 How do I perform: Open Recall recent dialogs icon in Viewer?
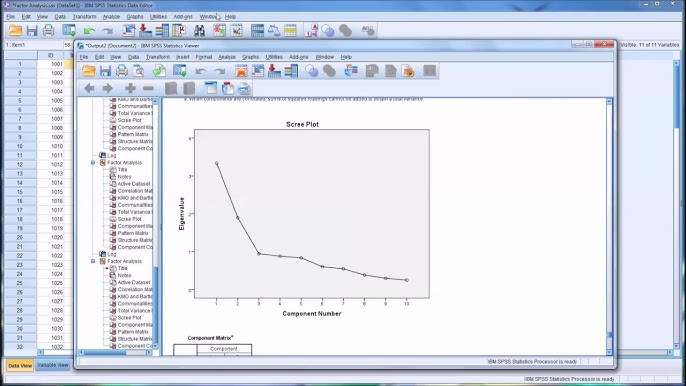tap(179, 71)
